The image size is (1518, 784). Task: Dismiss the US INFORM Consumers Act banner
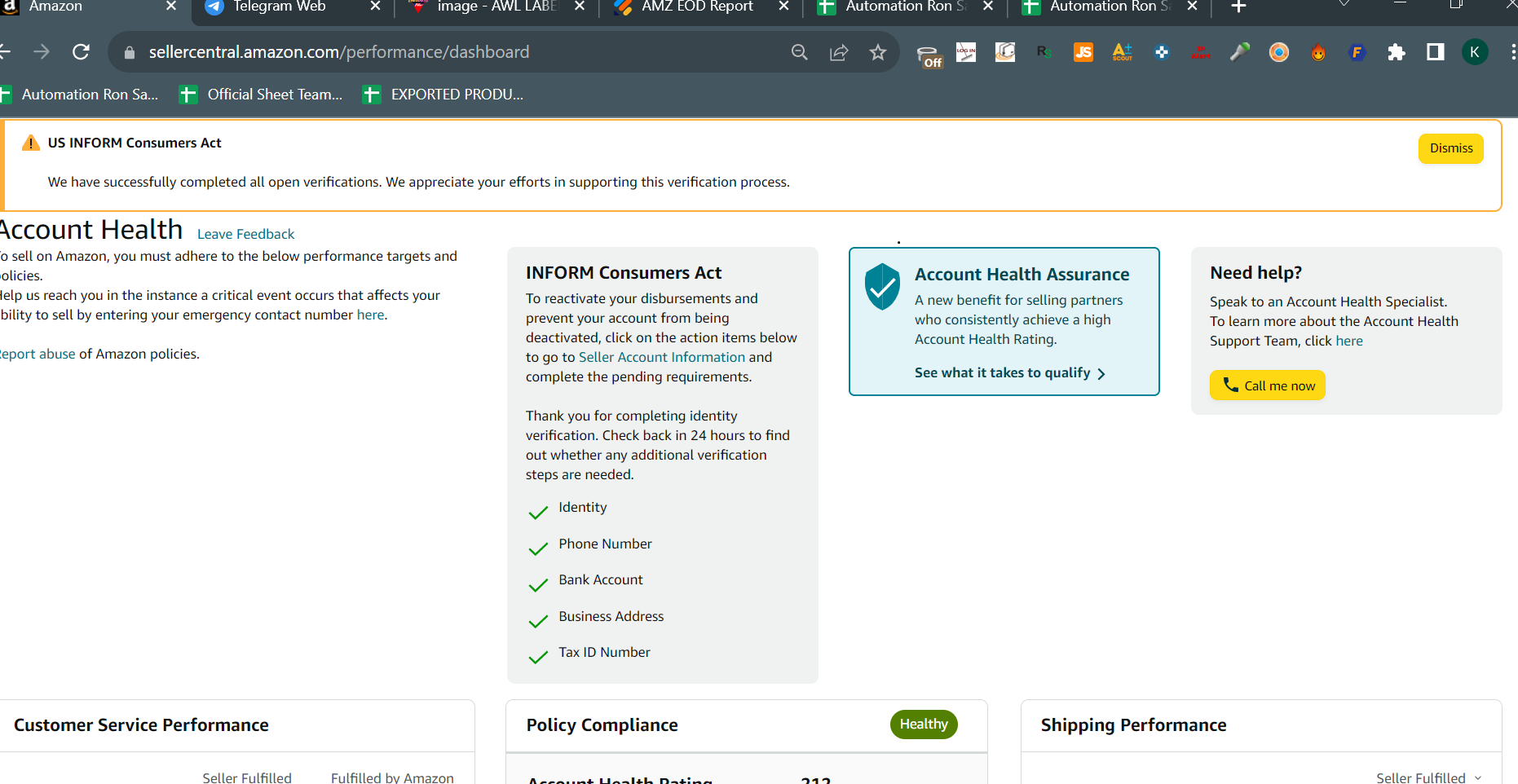click(1451, 148)
